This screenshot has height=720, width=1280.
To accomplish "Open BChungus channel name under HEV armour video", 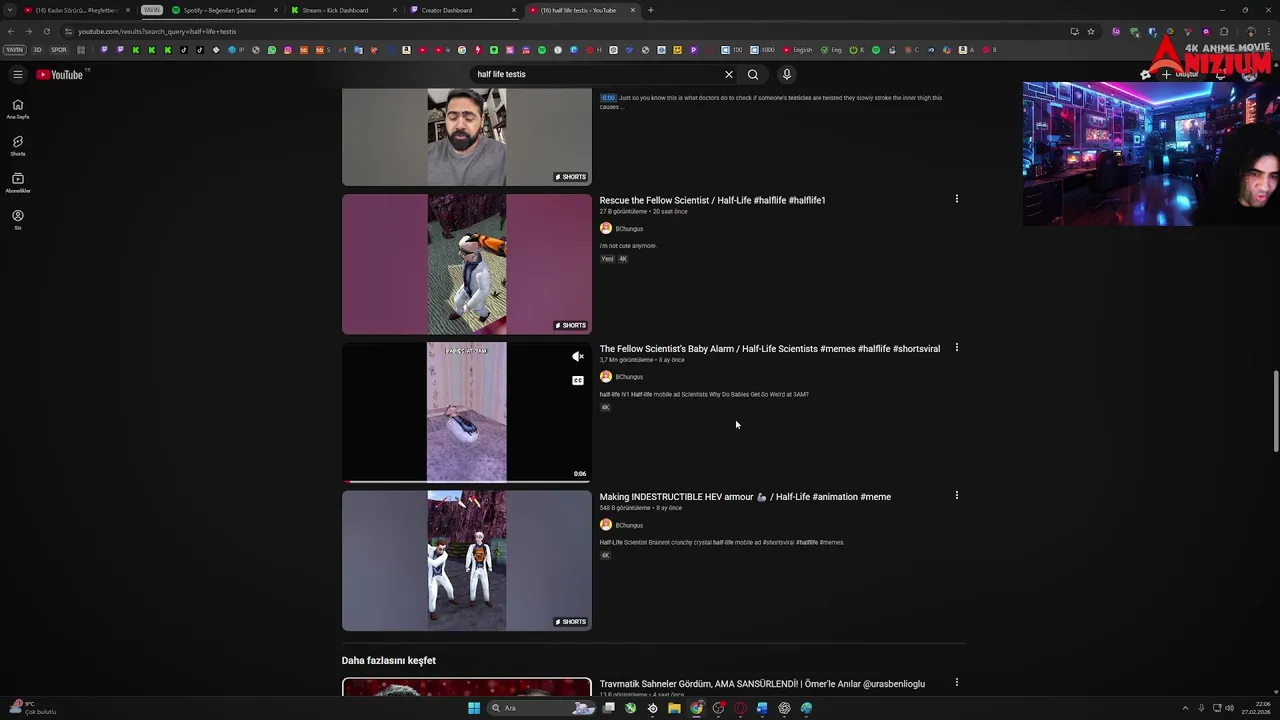I will click(629, 525).
